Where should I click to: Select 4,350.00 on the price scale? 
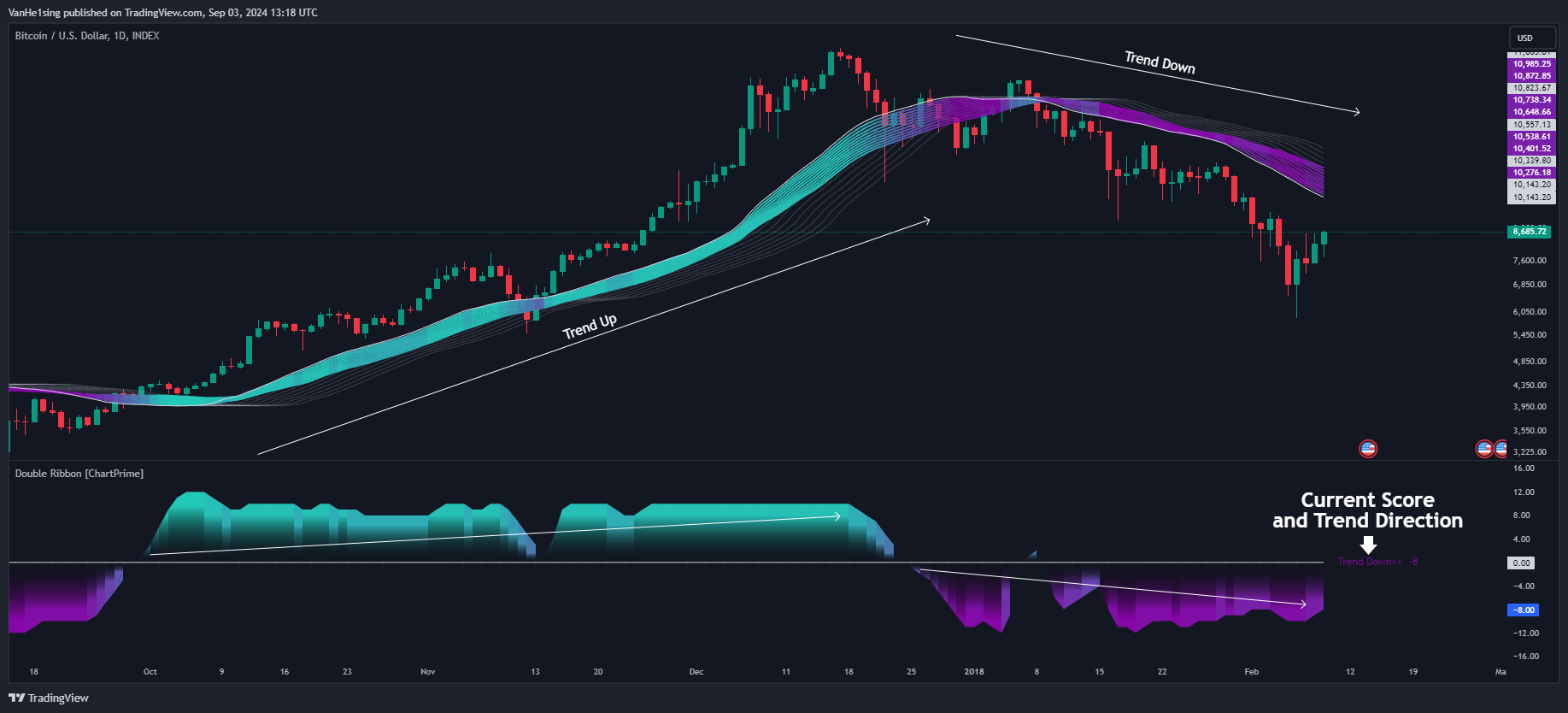(x=1530, y=386)
